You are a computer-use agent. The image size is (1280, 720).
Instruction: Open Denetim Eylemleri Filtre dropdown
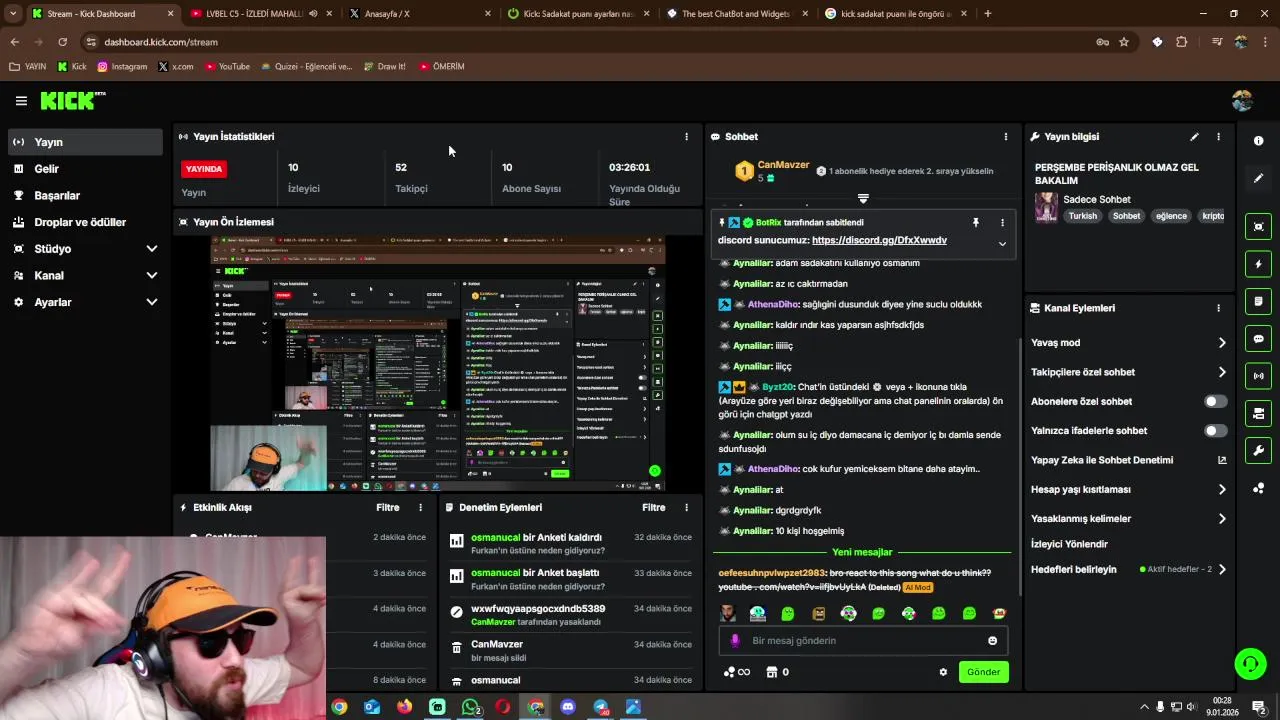654,508
